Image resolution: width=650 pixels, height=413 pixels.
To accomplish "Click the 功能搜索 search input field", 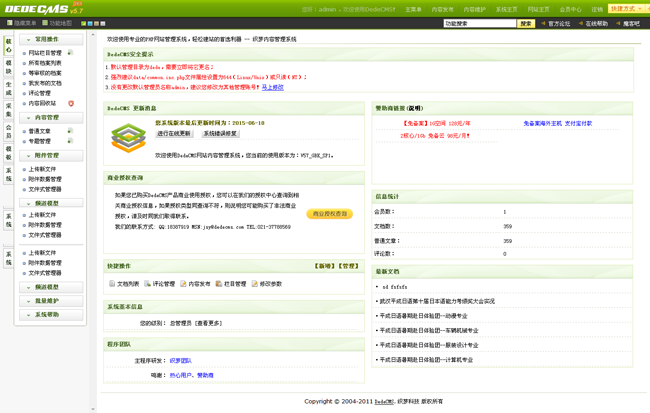I will (478, 23).
